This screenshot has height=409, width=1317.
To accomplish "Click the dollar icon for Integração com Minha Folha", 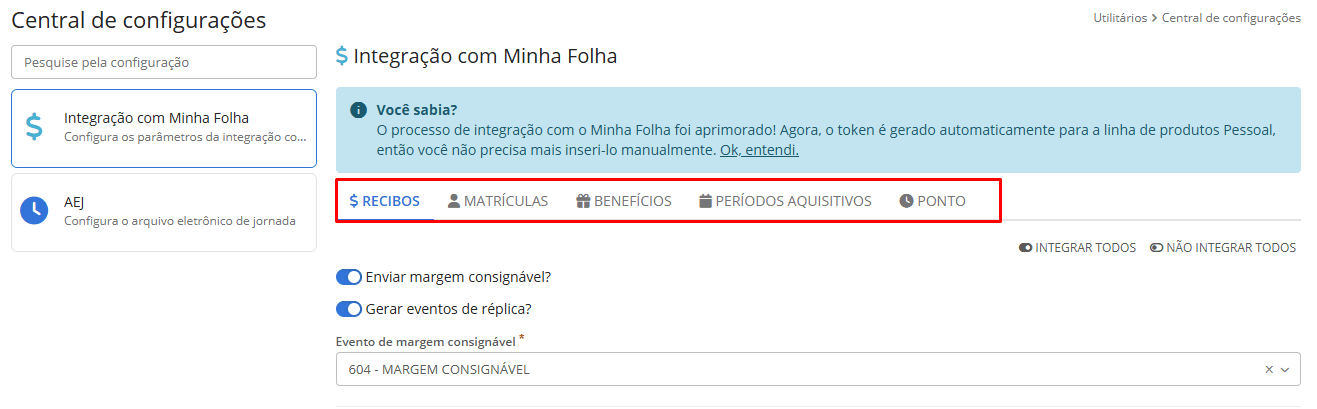I will point(34,127).
